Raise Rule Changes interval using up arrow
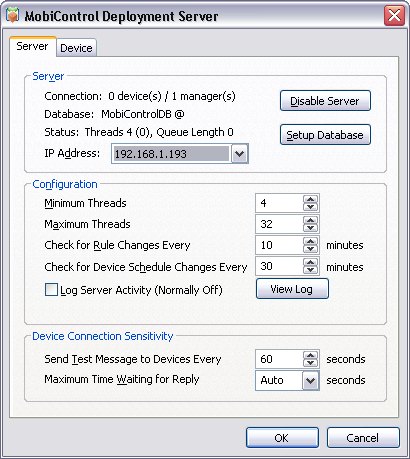This screenshot has width=410, height=459. (x=310, y=241)
